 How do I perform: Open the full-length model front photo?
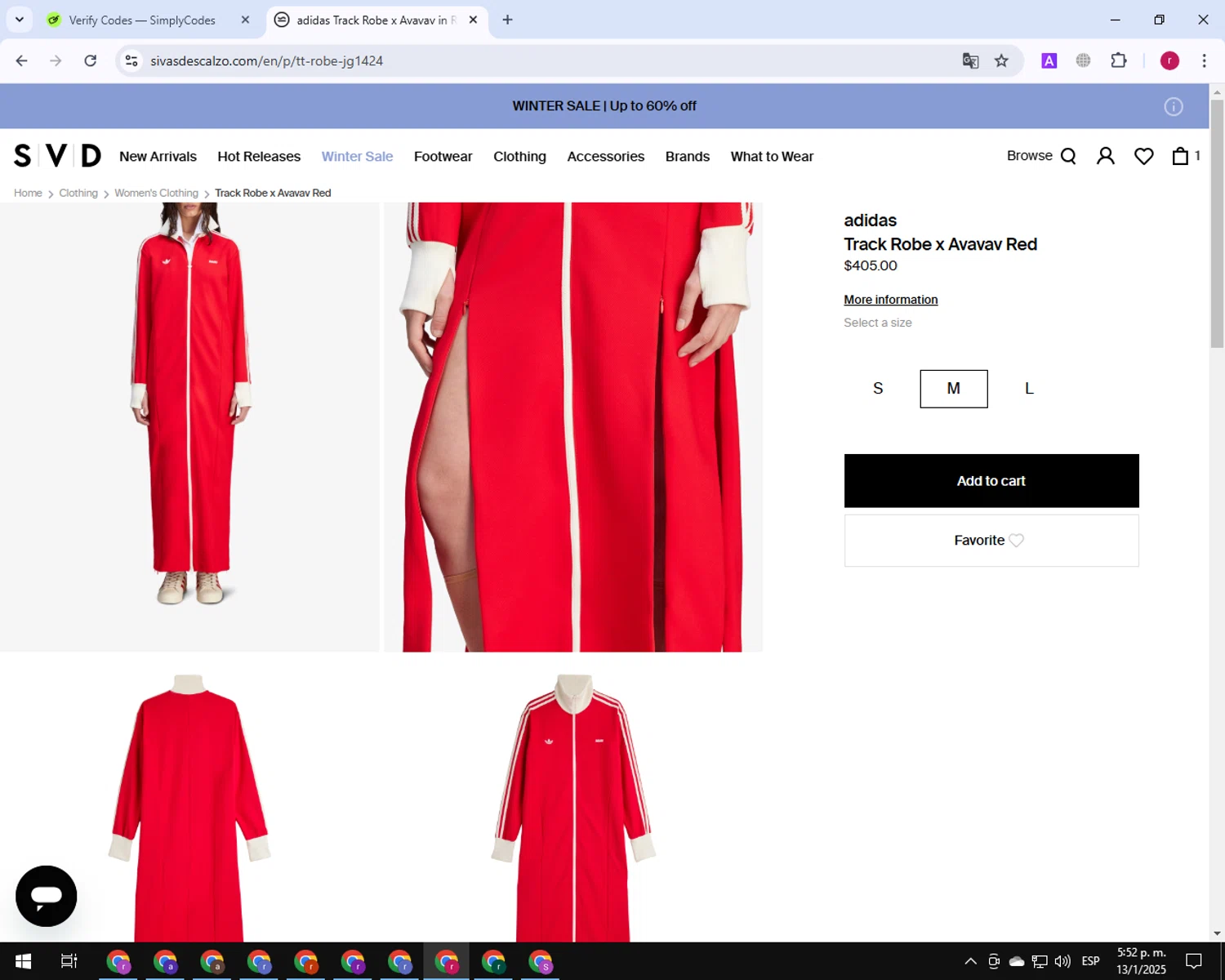(x=189, y=427)
